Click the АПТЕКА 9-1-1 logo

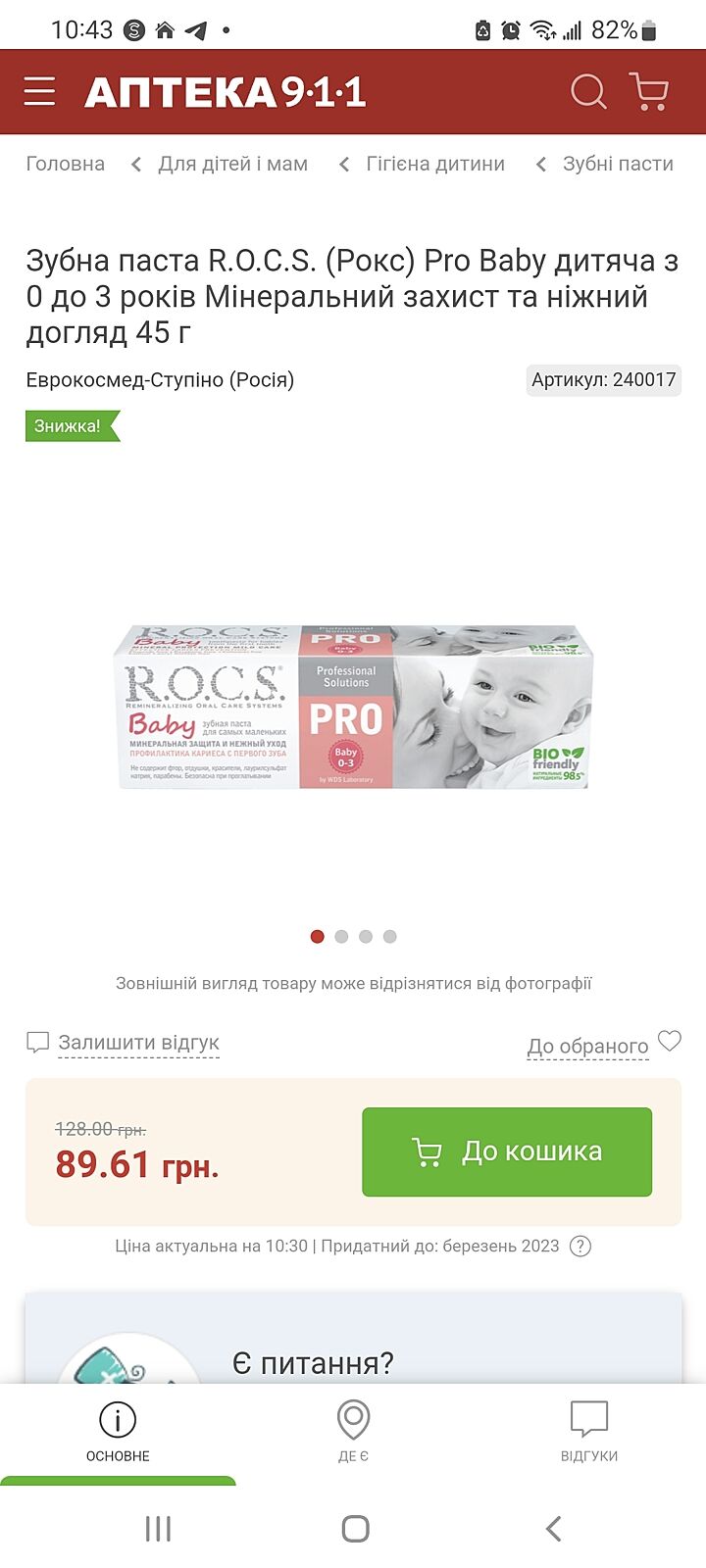225,92
